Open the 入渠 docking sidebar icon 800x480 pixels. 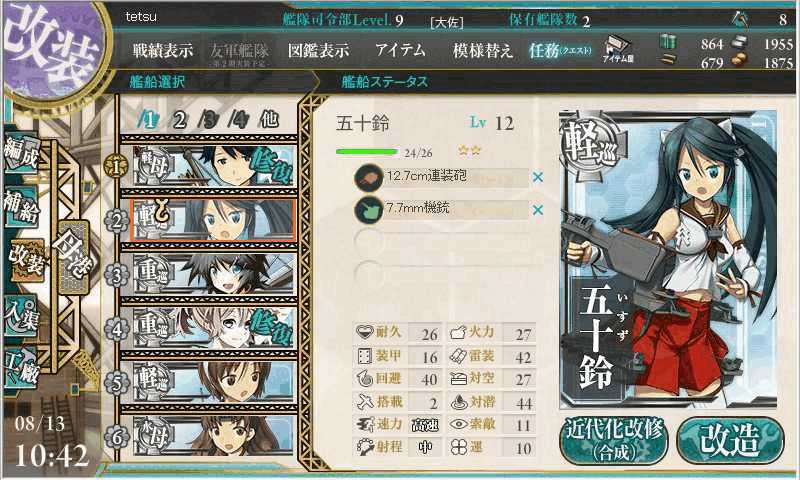(x=21, y=316)
